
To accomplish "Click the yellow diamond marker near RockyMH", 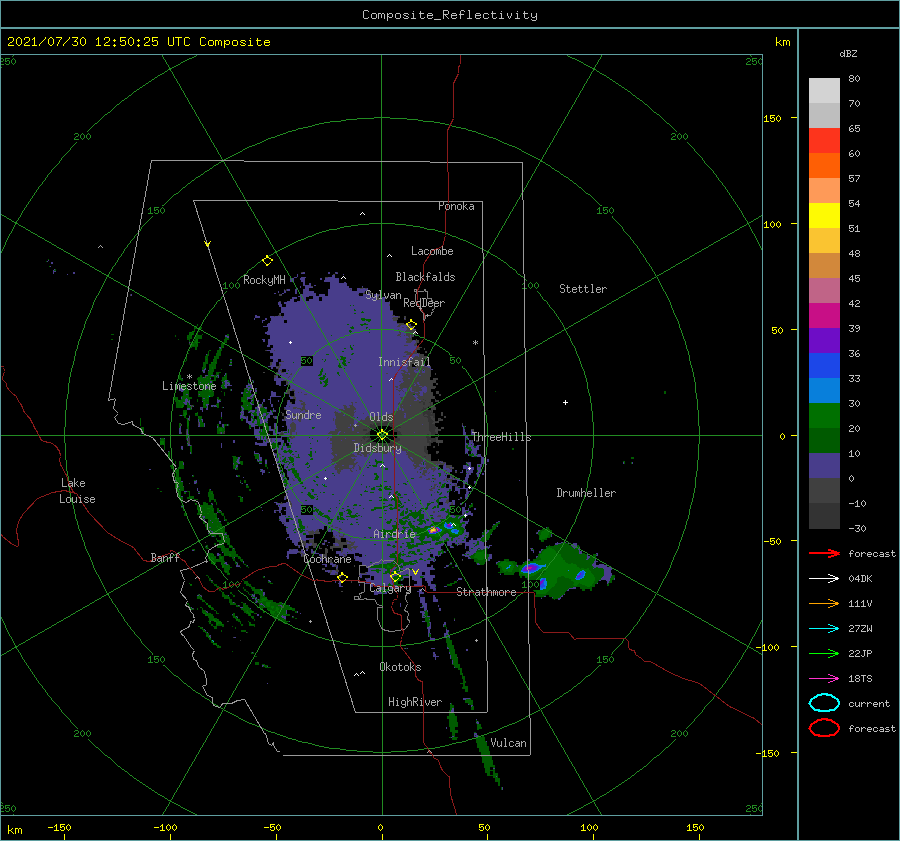I will [x=267, y=261].
